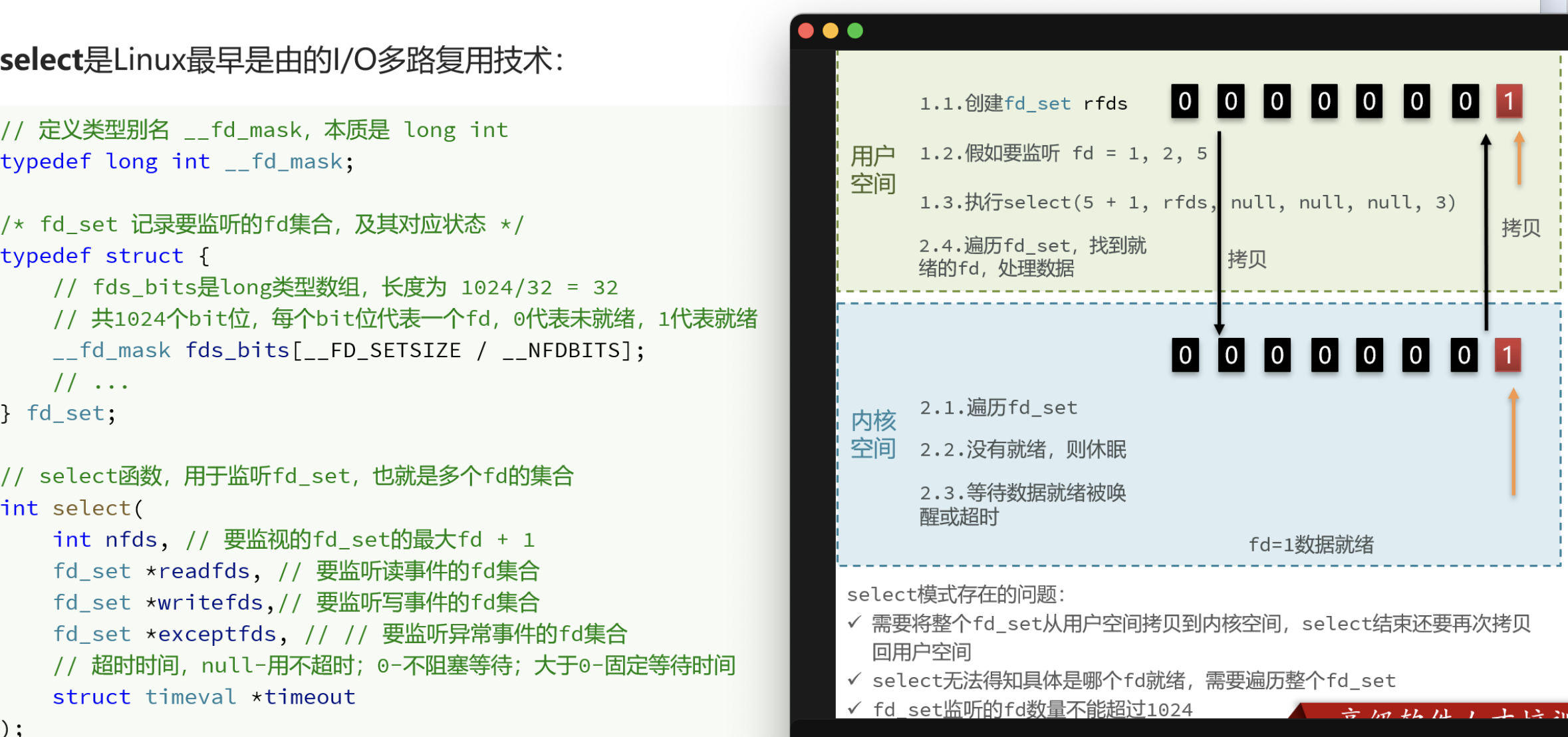Close the diagram window with red button
The width and height of the screenshot is (1568, 737).
[x=806, y=31]
